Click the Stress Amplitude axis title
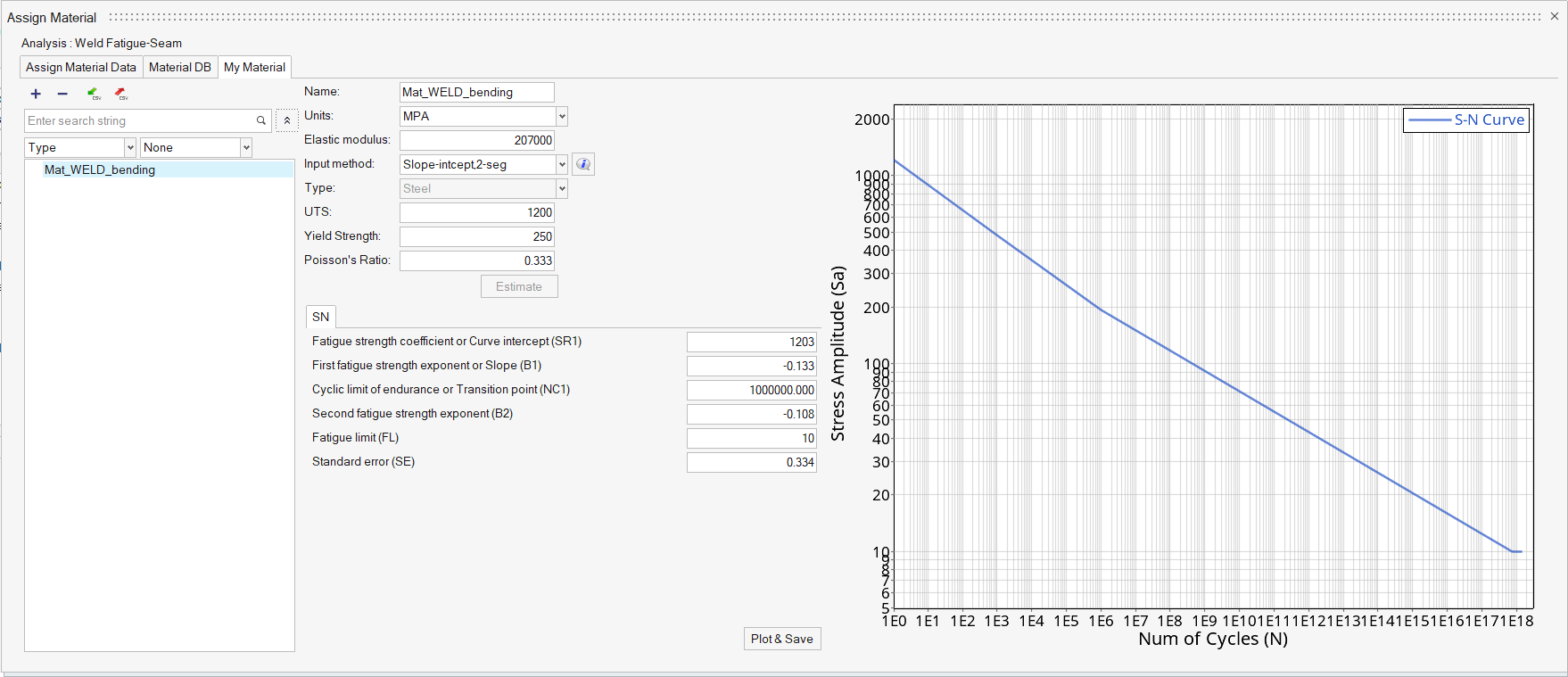 838,353
